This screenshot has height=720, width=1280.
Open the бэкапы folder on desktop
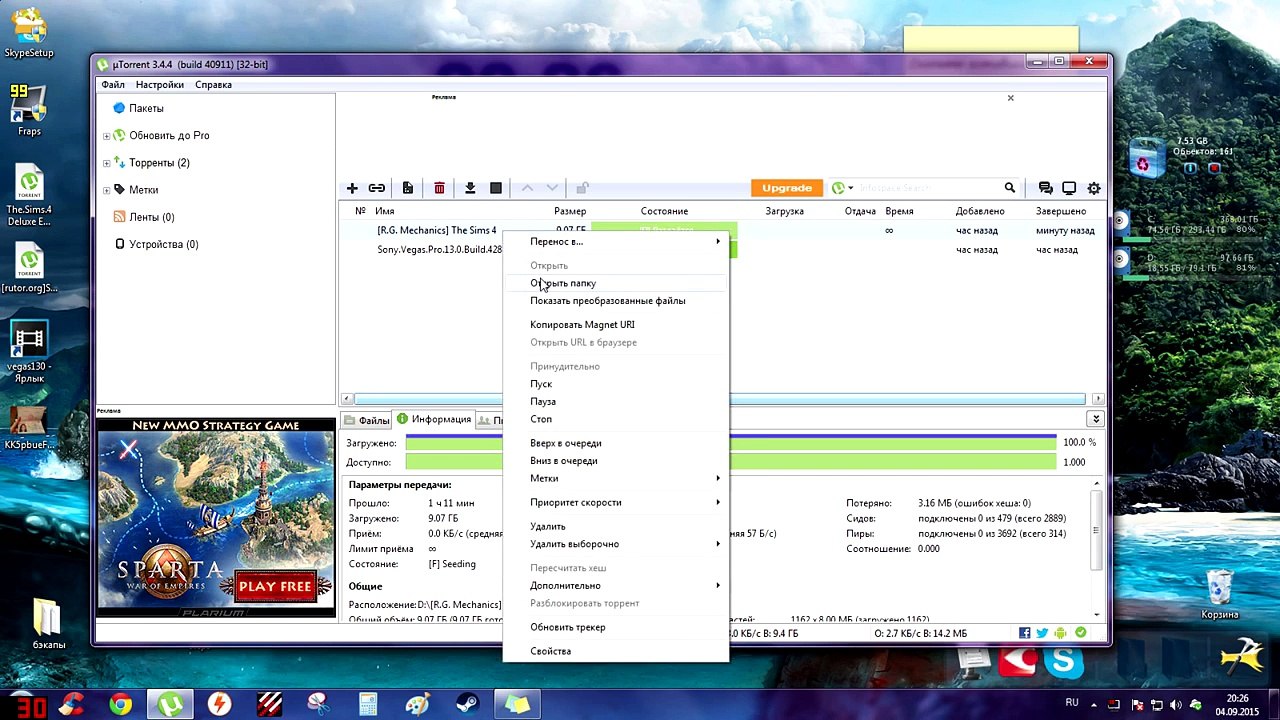pos(48,624)
